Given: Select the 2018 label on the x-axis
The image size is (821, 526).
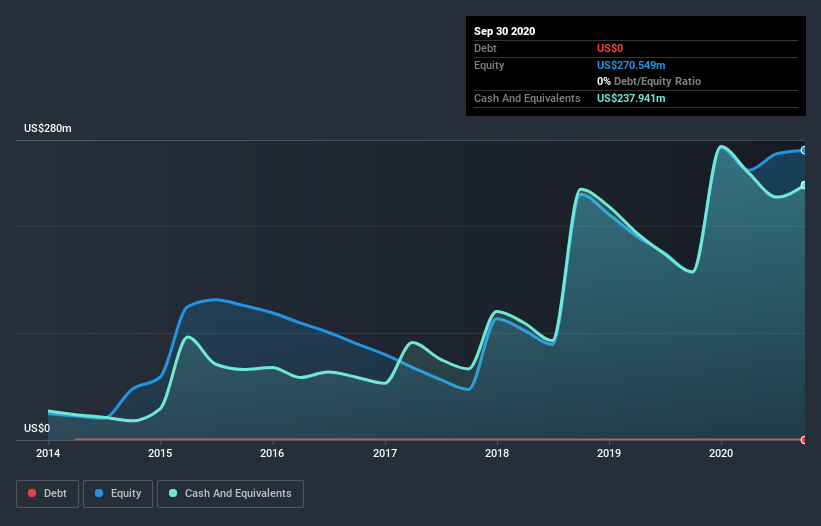Looking at the screenshot, I should [496, 453].
